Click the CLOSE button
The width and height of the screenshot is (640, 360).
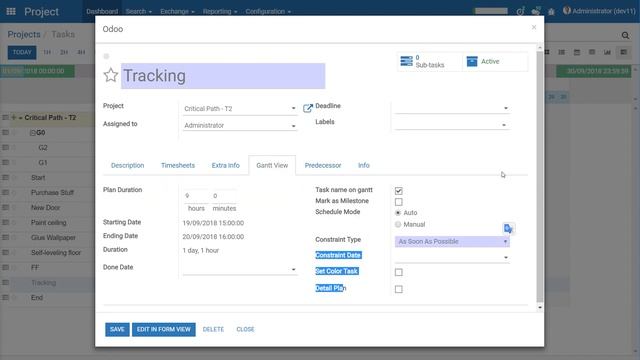(245, 329)
